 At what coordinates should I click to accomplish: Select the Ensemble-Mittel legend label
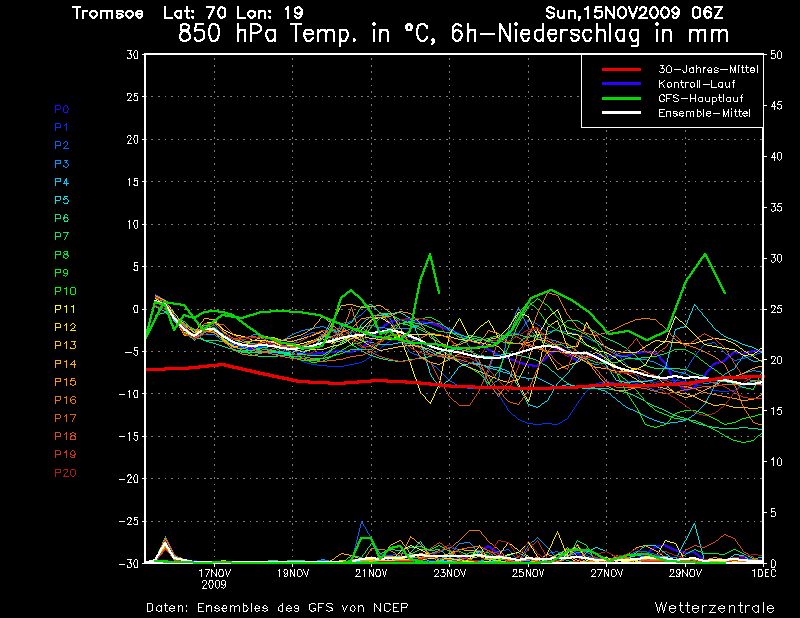pos(704,113)
